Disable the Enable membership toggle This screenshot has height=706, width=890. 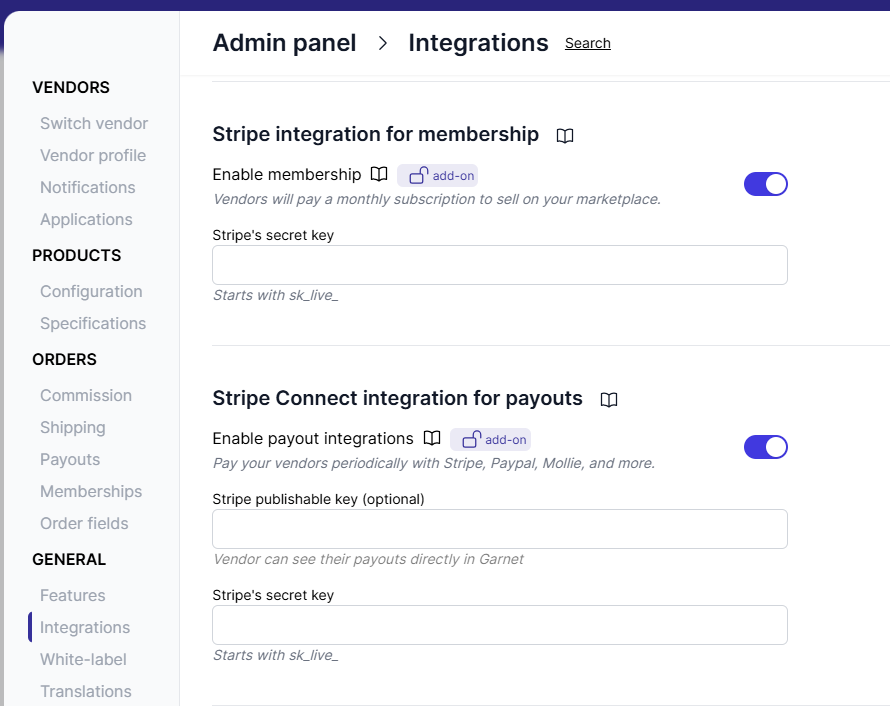click(766, 184)
